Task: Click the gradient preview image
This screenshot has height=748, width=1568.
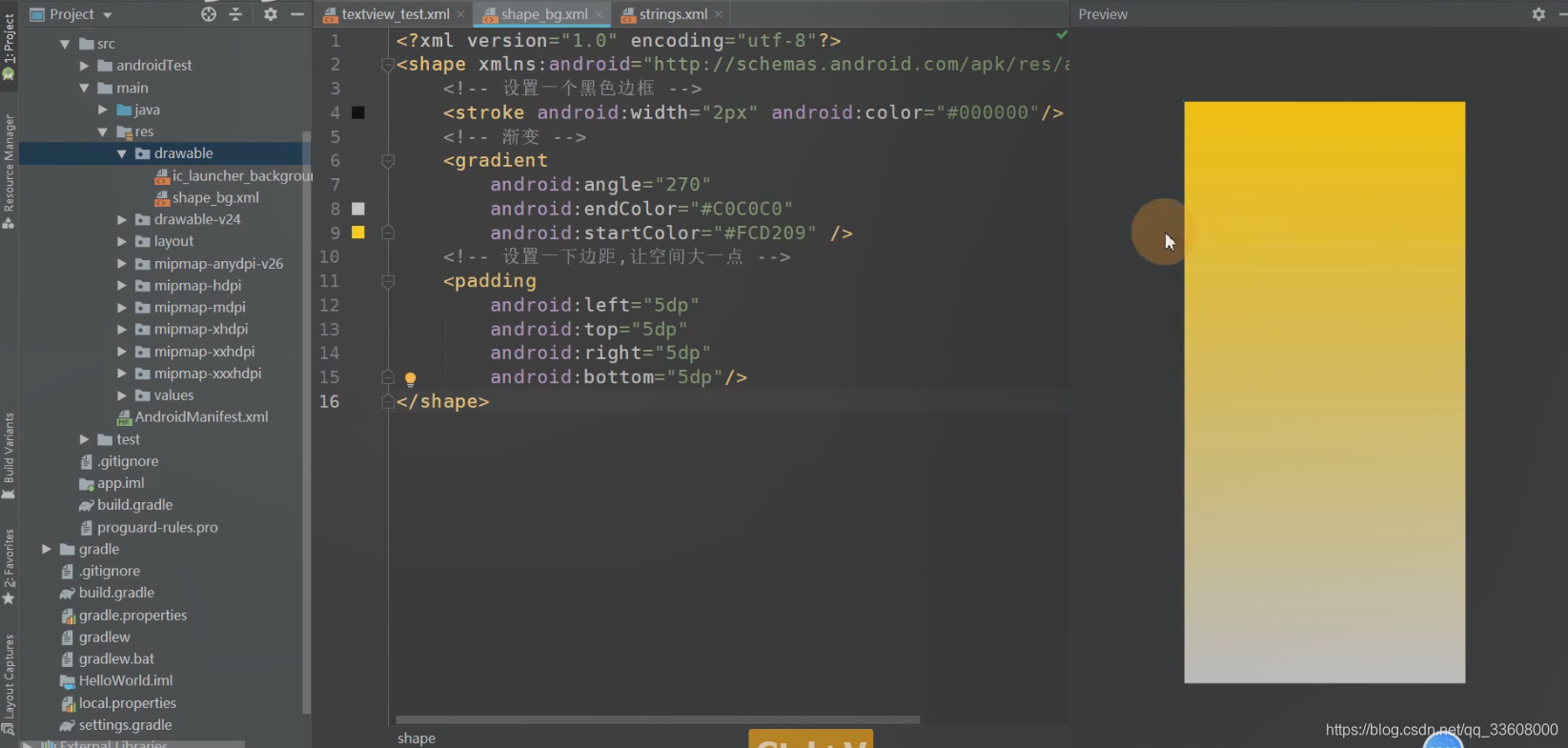Action: coord(1324,393)
